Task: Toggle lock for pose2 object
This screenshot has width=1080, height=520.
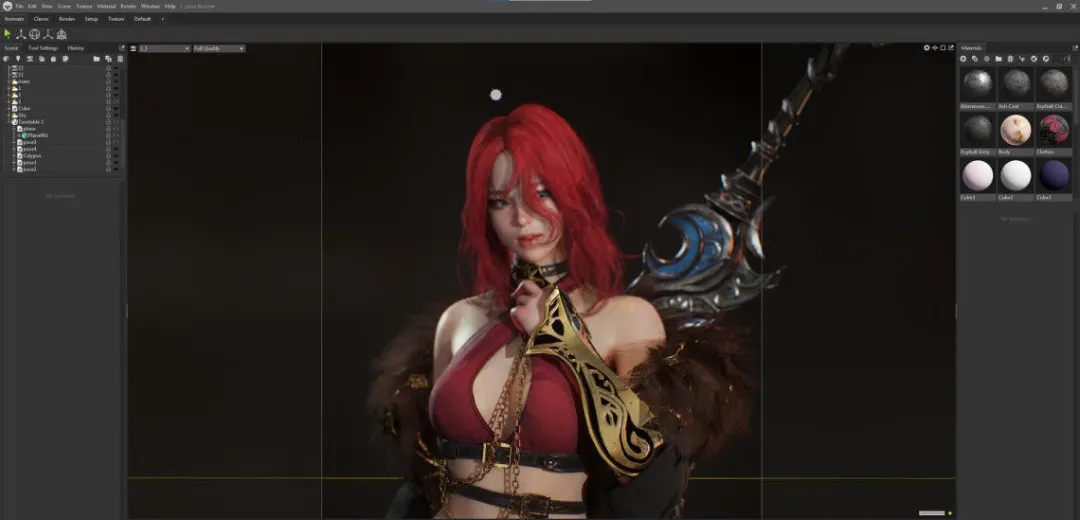Action: (x=108, y=169)
